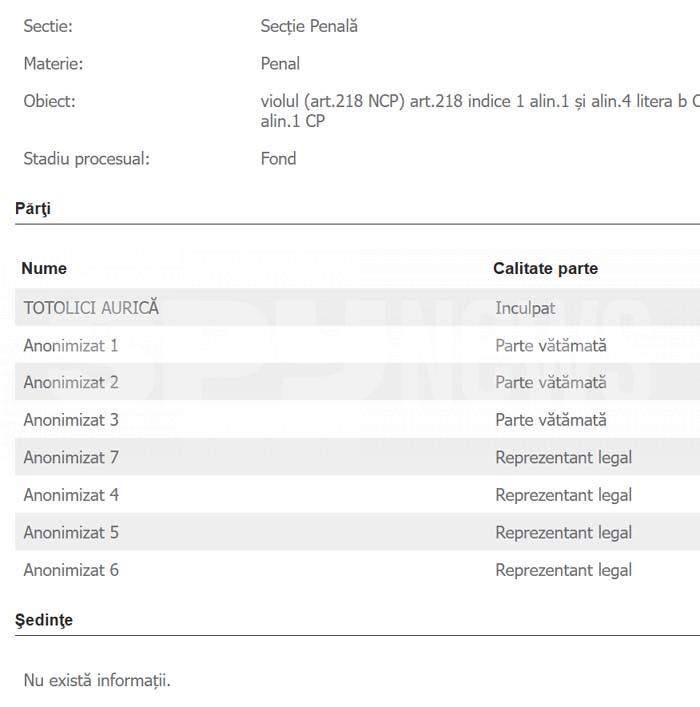Click the violul art.218 Obiect text
700x707 pixels.
pyautogui.click(x=480, y=111)
